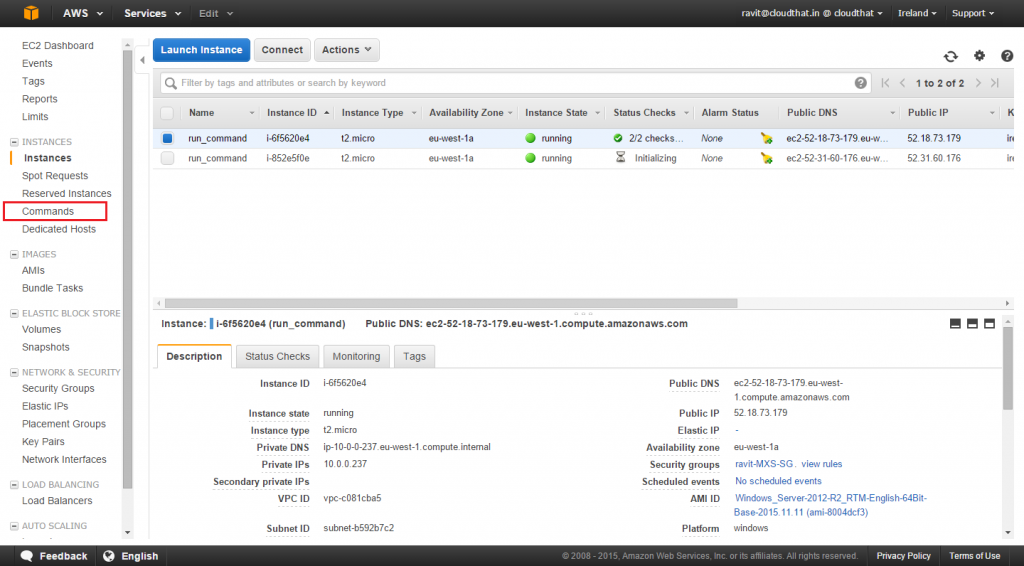Viewport: 1024px width, 566px height.
Task: Open the Ireland region dropdown
Action: point(917,13)
